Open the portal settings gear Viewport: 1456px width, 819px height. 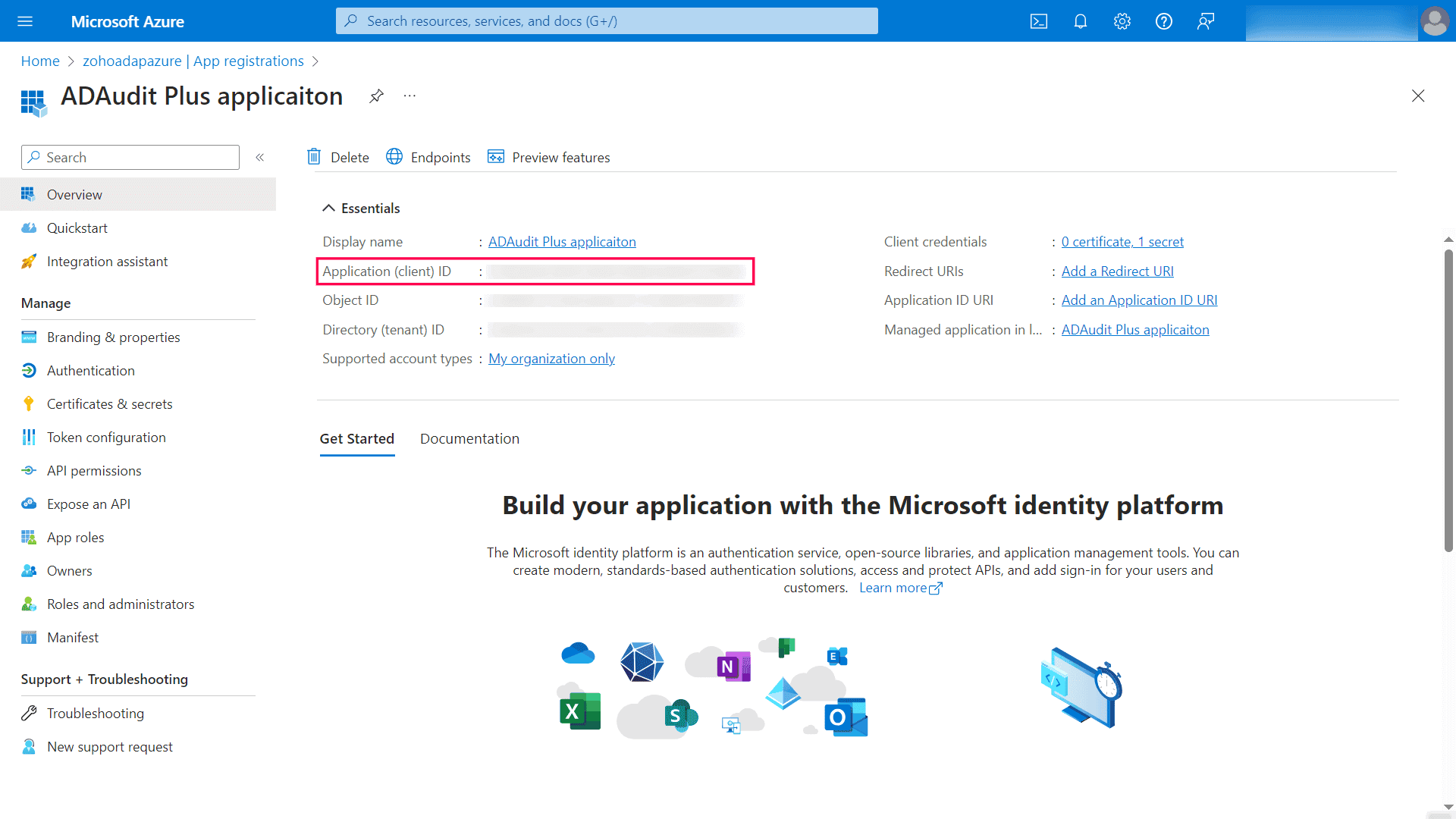(x=1122, y=20)
